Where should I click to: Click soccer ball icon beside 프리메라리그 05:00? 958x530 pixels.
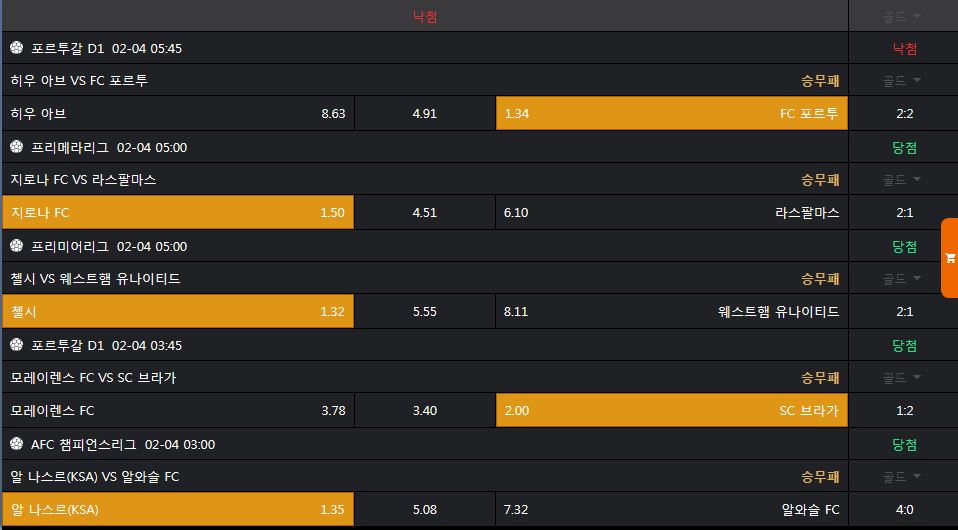(17, 147)
